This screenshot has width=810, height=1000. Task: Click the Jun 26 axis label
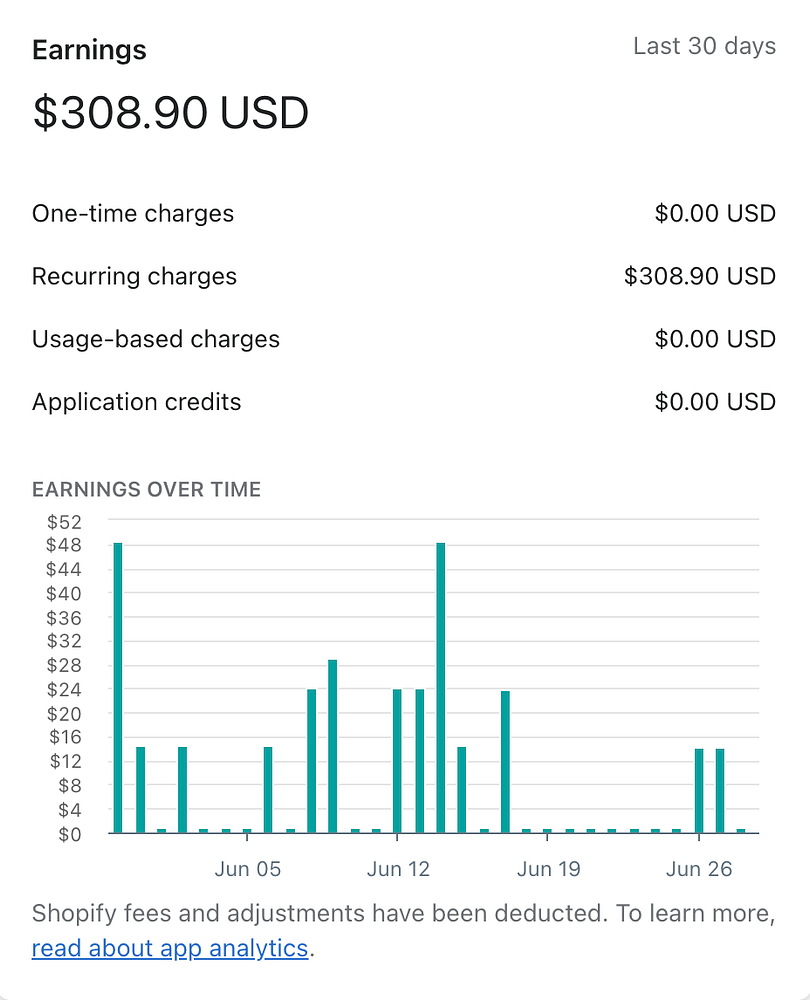[699, 869]
